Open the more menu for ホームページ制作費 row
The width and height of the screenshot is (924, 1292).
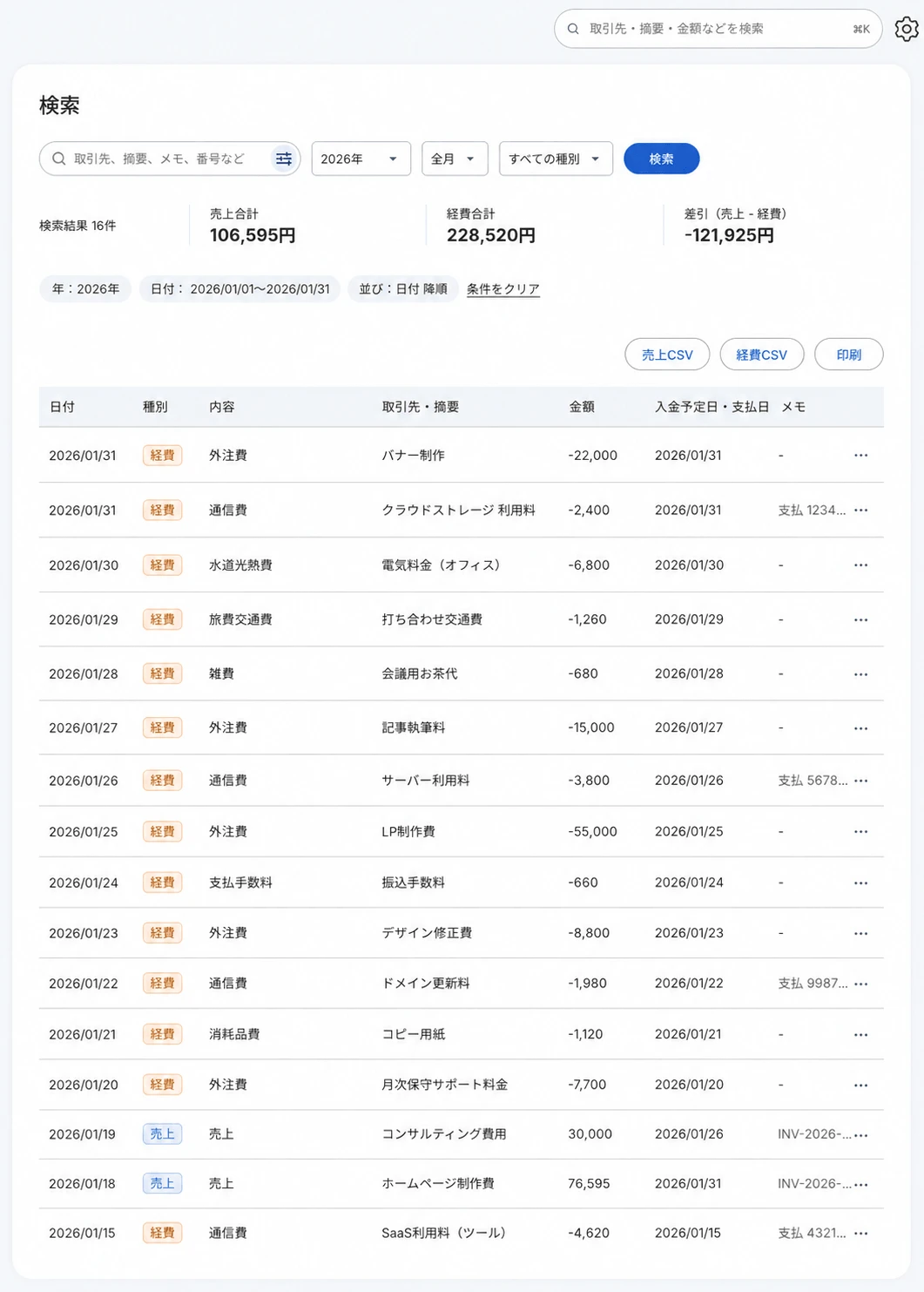tap(861, 1184)
